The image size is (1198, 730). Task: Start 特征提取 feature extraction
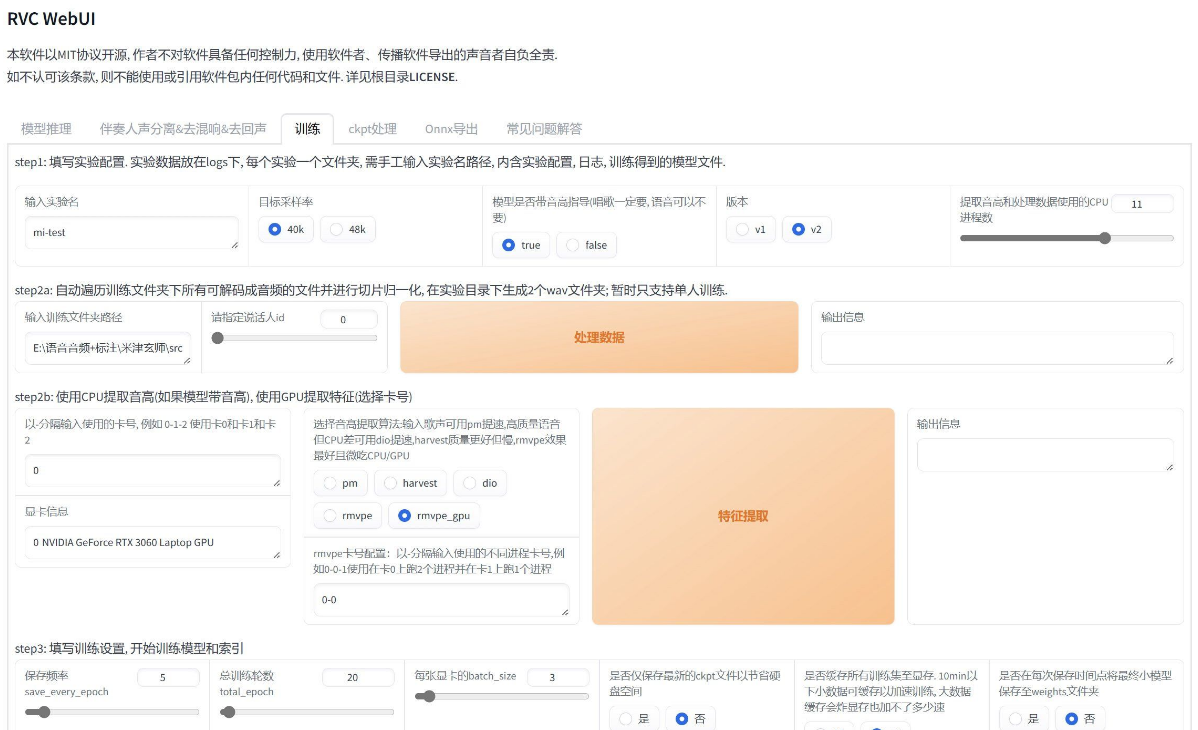click(743, 516)
